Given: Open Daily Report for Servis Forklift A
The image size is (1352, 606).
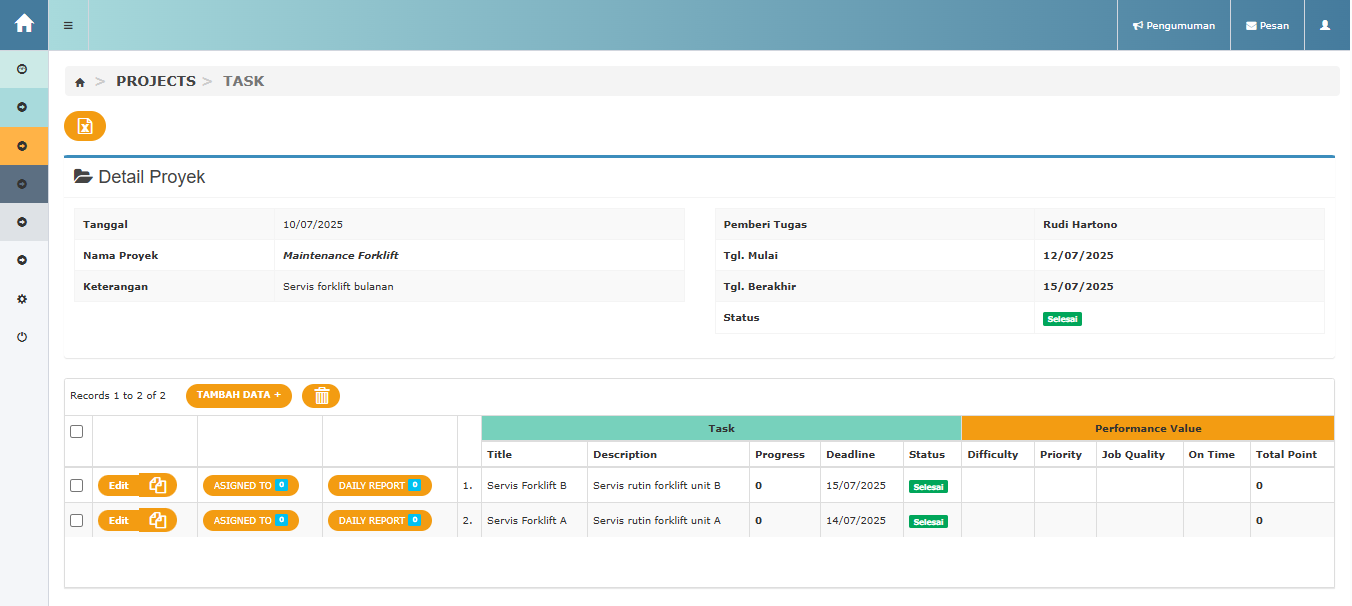Looking at the screenshot, I should tap(379, 521).
